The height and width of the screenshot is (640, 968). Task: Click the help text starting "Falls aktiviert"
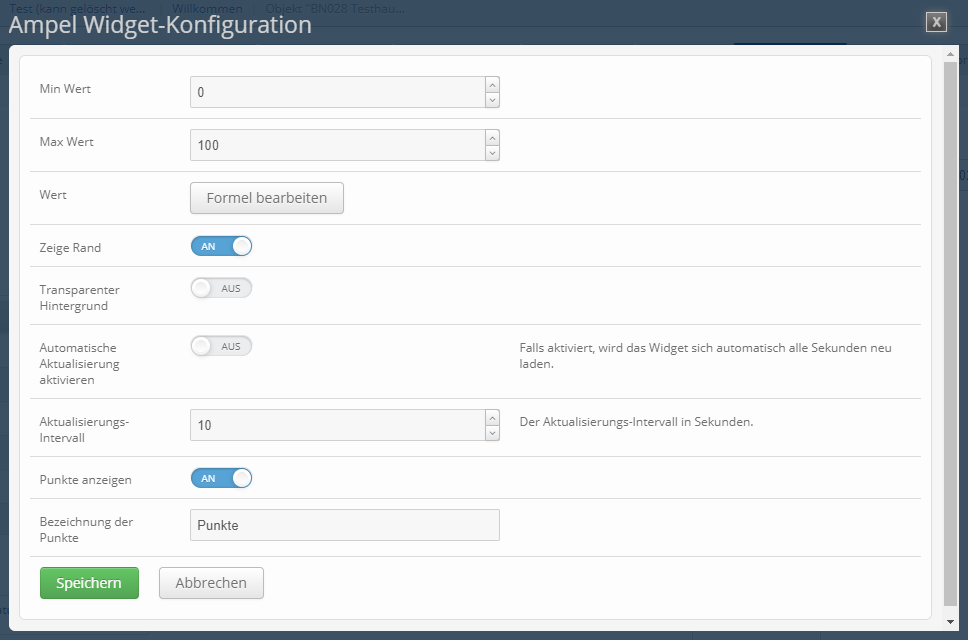coord(706,356)
